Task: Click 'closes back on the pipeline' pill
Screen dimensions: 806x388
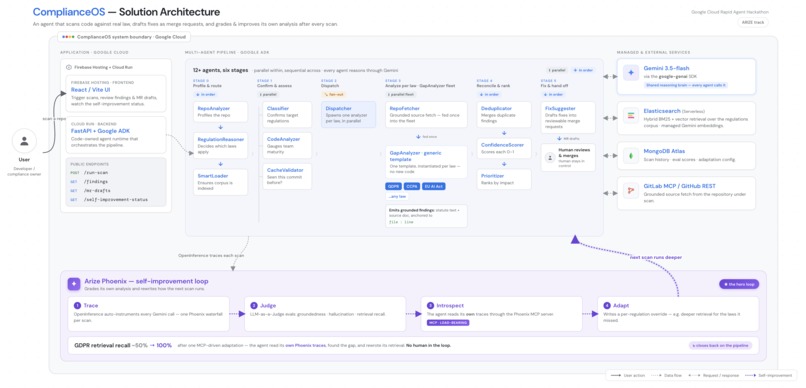Action: coord(720,345)
